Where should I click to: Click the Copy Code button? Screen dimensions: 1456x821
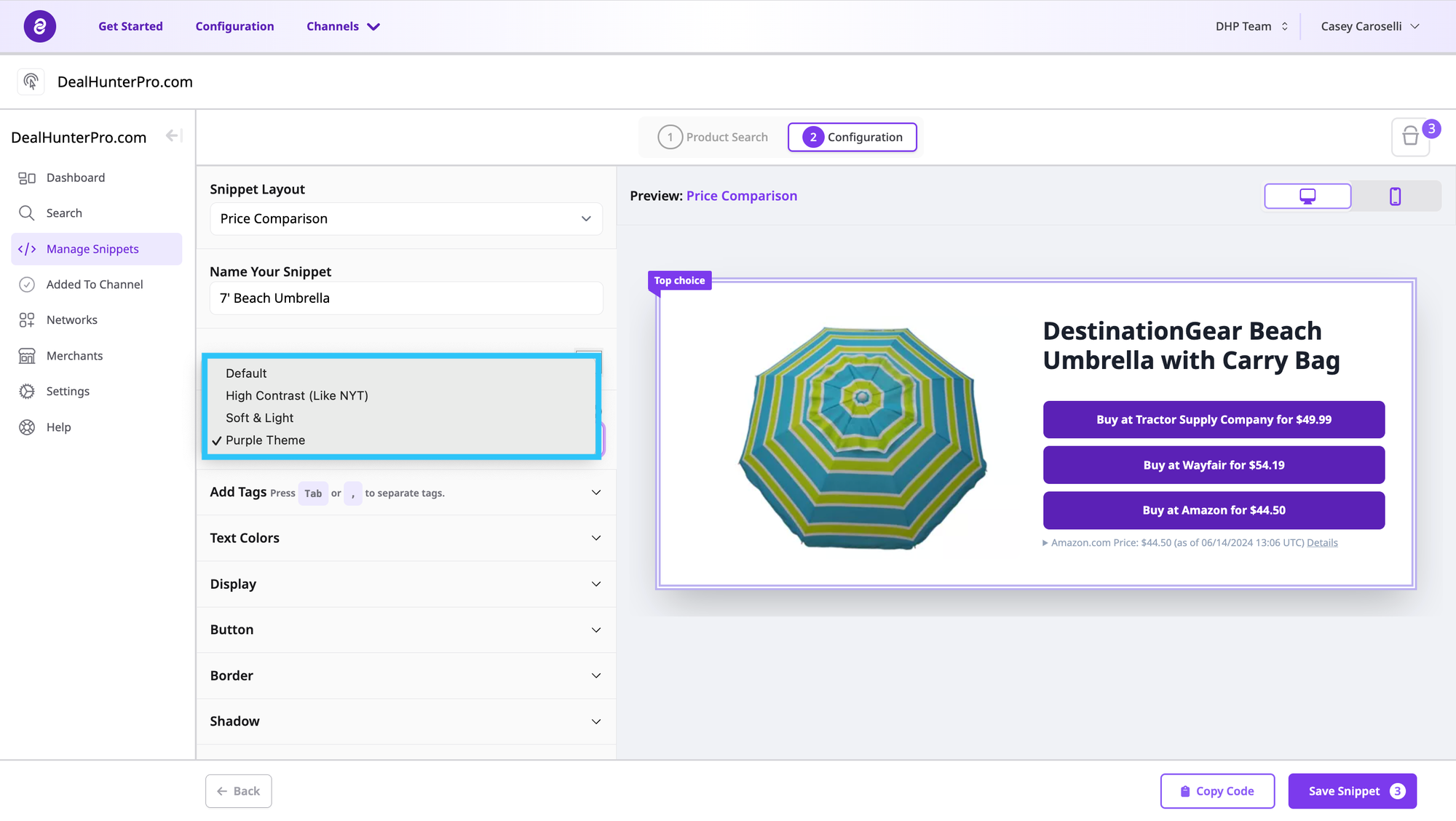click(x=1217, y=791)
